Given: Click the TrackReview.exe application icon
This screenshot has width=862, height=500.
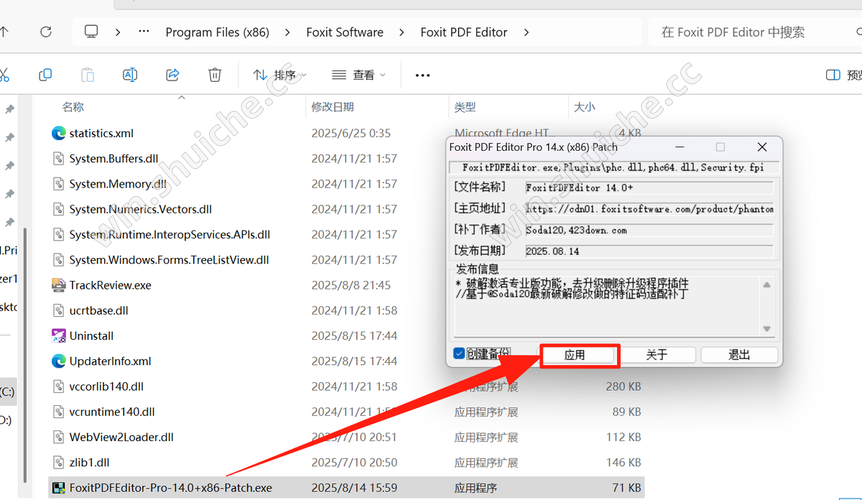Looking at the screenshot, I should [x=58, y=285].
